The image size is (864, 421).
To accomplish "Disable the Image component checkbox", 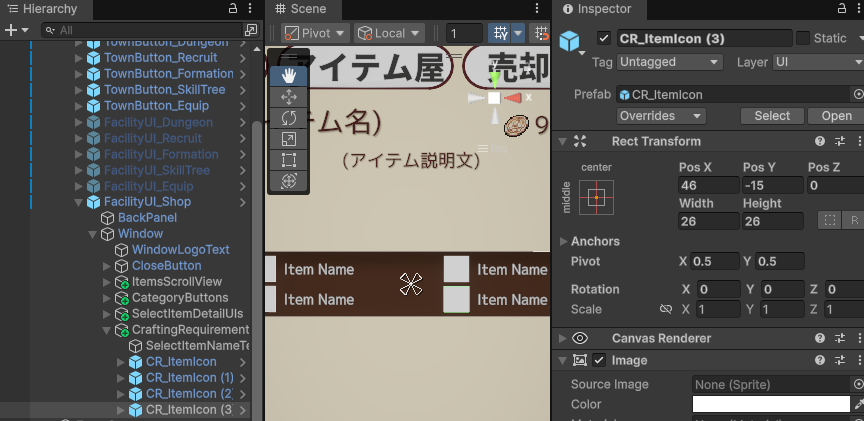I will [599, 360].
